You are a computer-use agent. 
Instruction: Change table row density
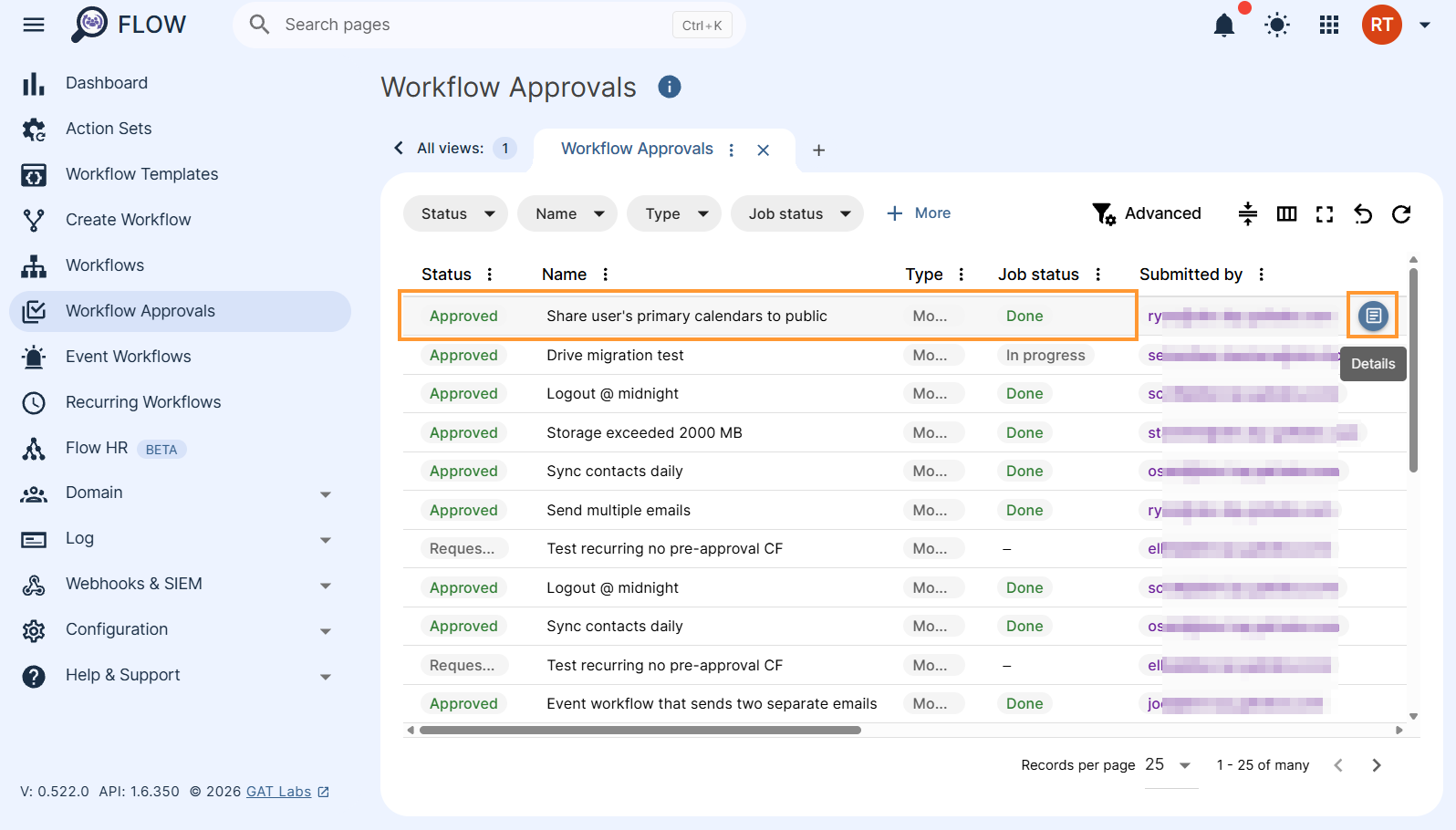click(1248, 213)
